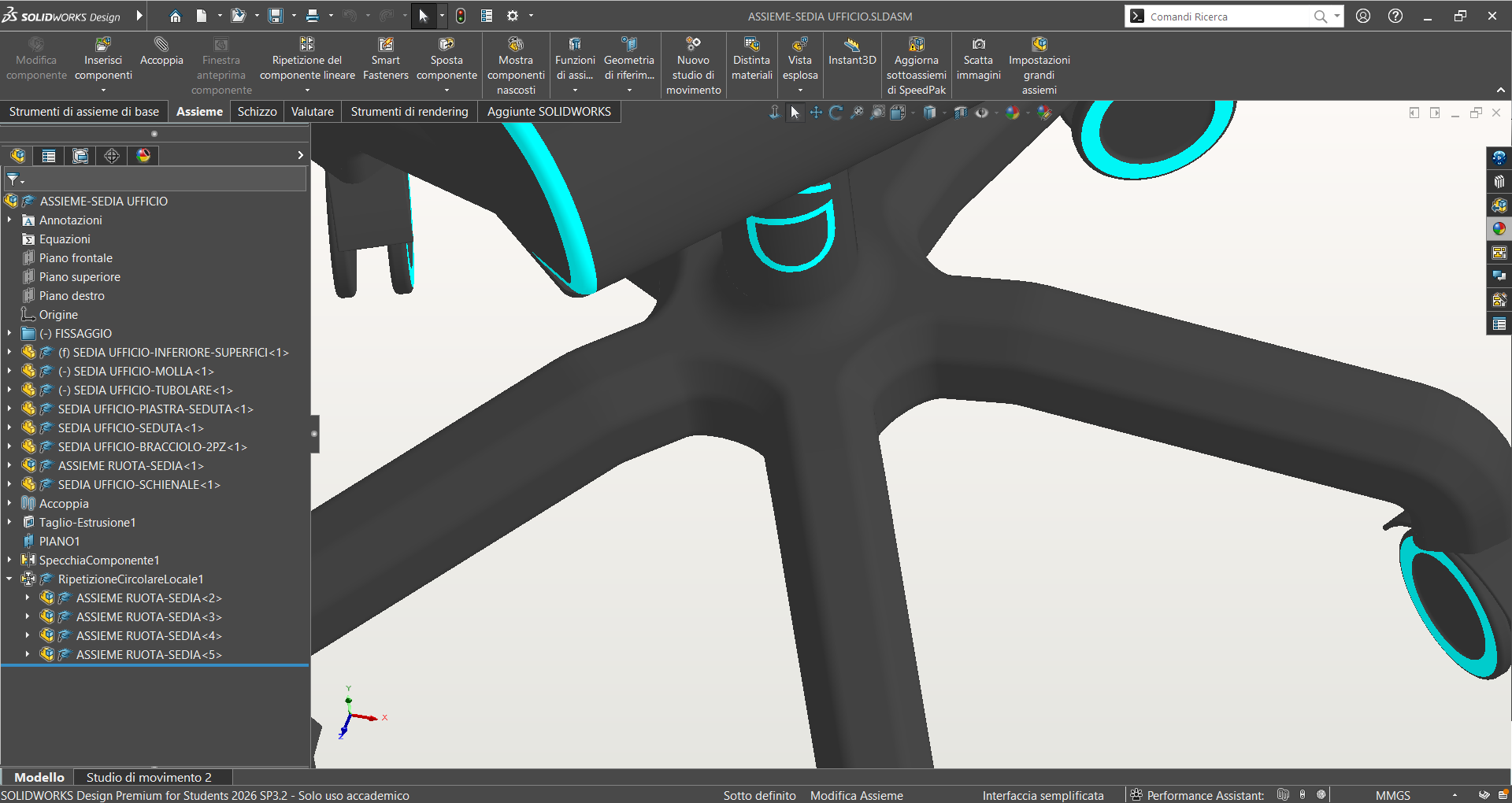This screenshot has height=803, width=1512.
Task: Open the Appearances color ball in task pane
Action: pyautogui.click(x=1499, y=229)
